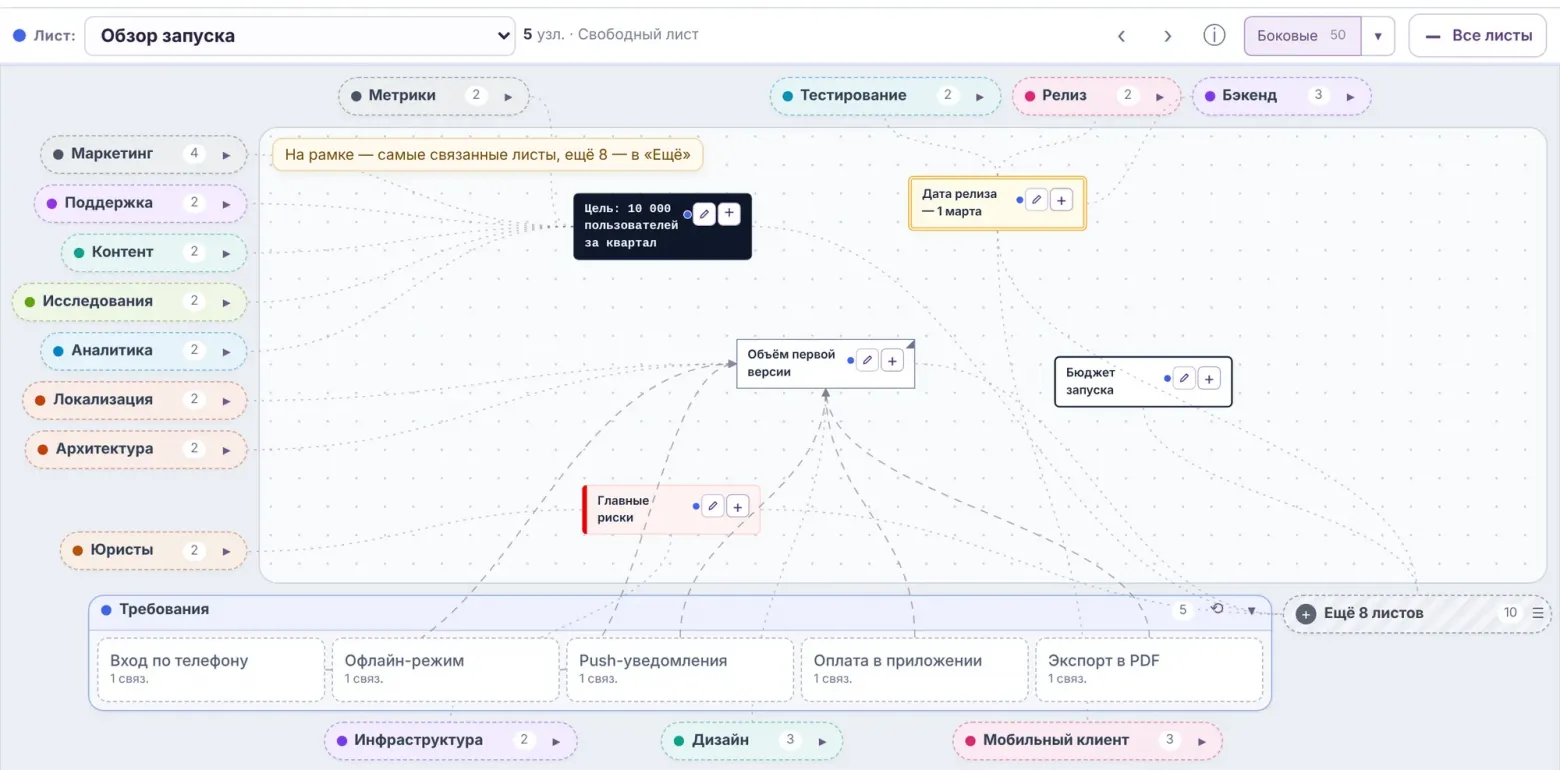Open the «Аналитика» linked sheet chip

tap(143, 351)
